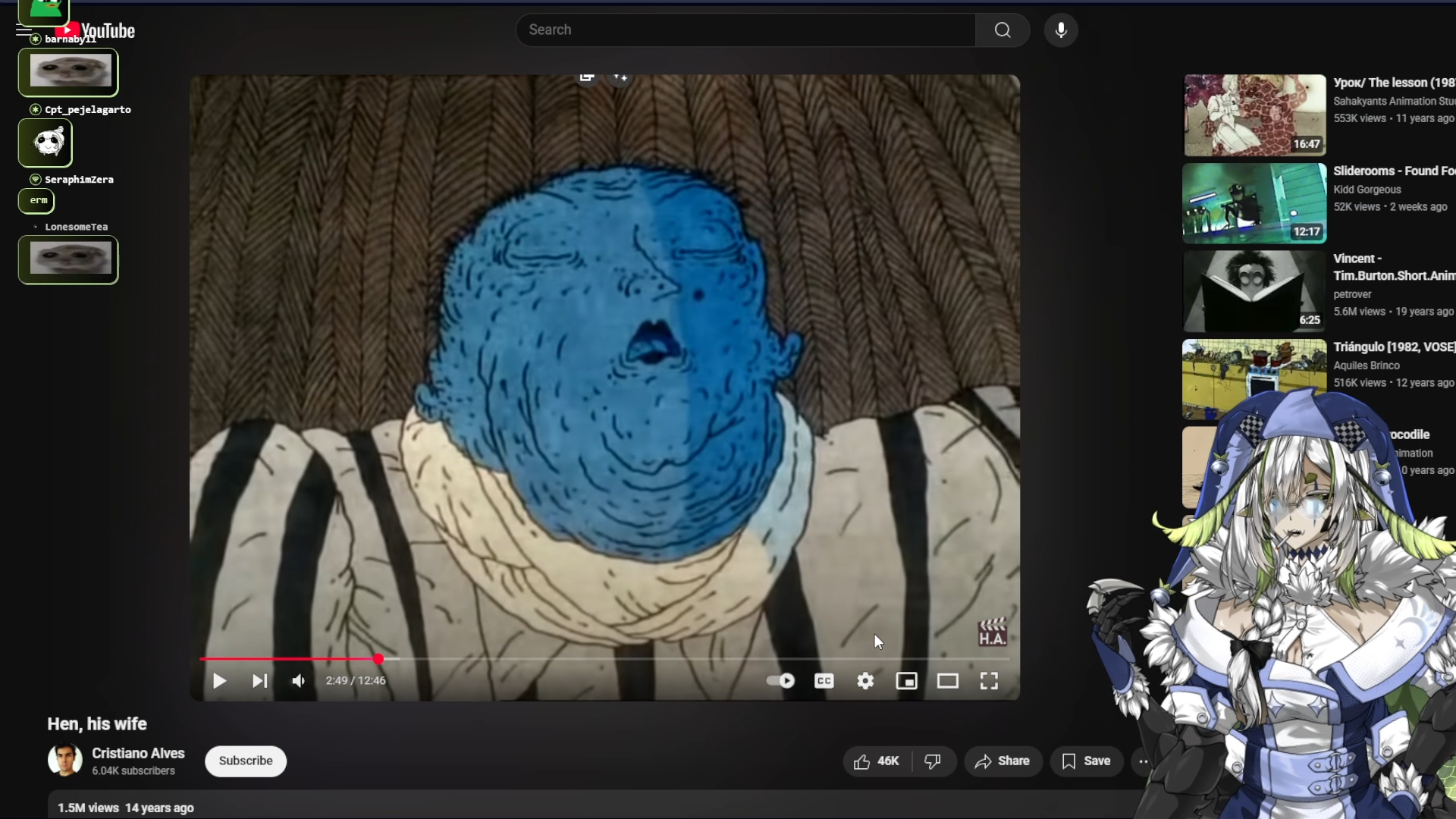Enter fullscreen mode
The height and width of the screenshot is (819, 1456).
tap(989, 681)
